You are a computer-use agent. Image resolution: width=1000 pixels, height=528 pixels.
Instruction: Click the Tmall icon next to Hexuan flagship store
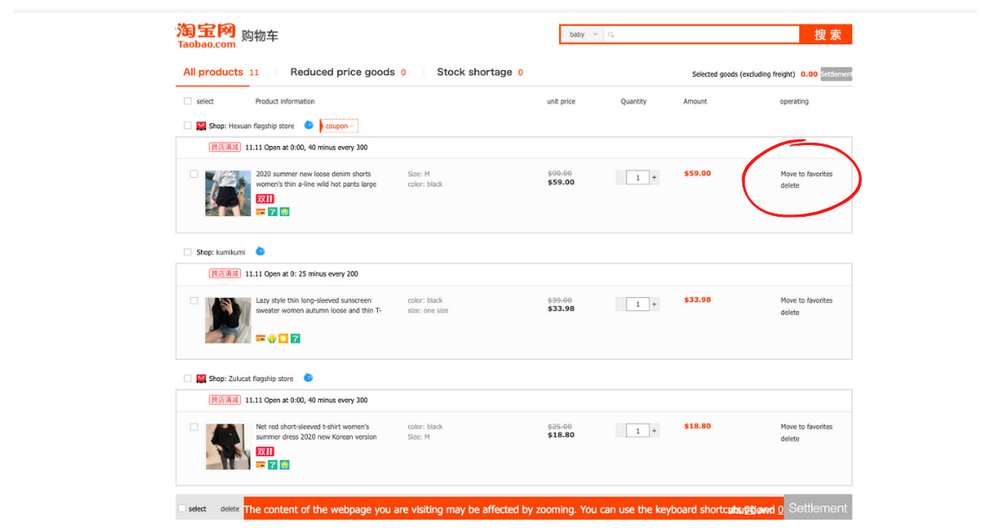coord(201,126)
